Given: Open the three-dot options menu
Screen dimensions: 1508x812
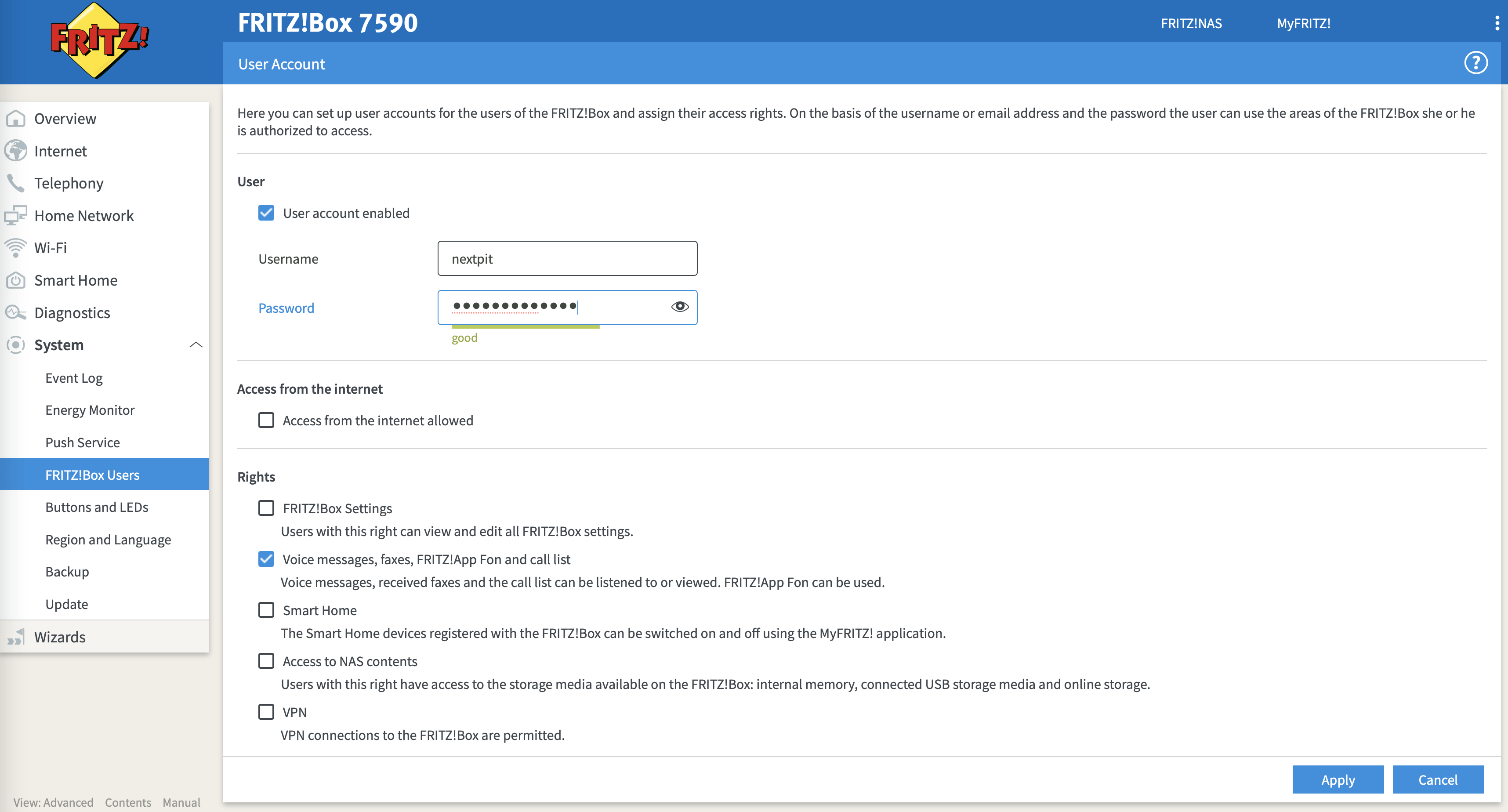Looking at the screenshot, I should (1497, 23).
